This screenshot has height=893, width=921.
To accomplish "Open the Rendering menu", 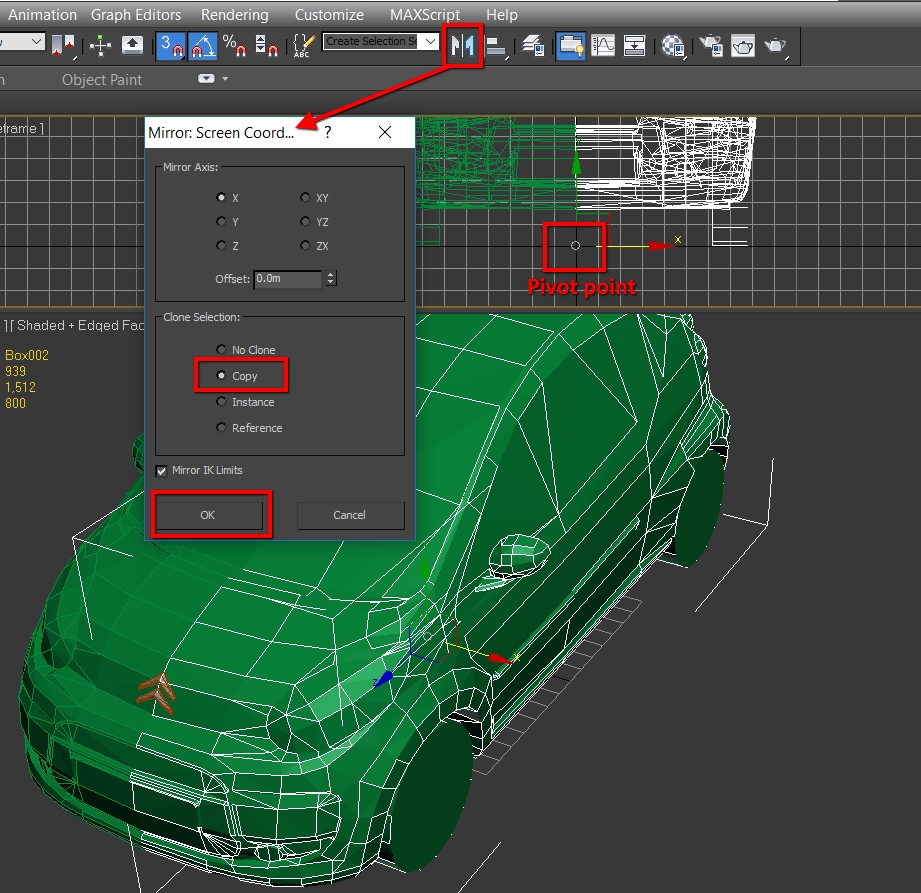I will click(x=234, y=15).
